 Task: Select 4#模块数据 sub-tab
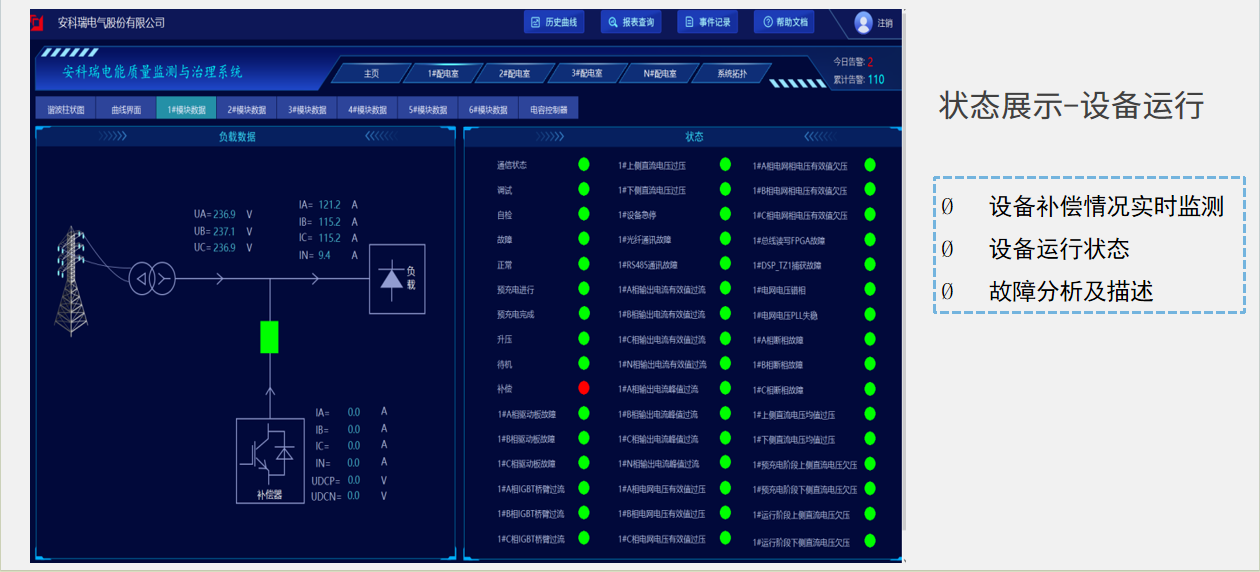(x=367, y=109)
